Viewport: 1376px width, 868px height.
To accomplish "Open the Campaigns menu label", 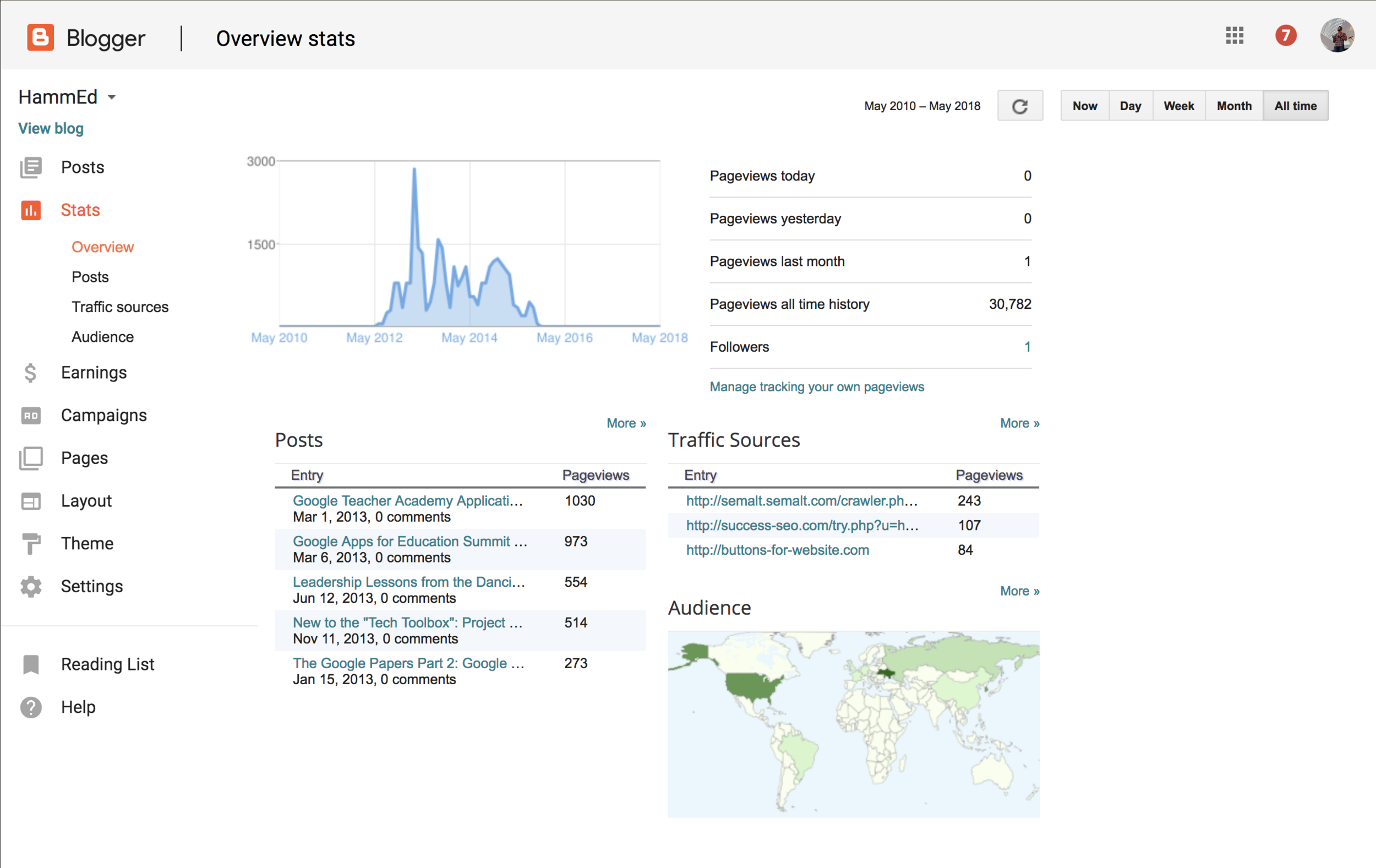I will point(104,416).
